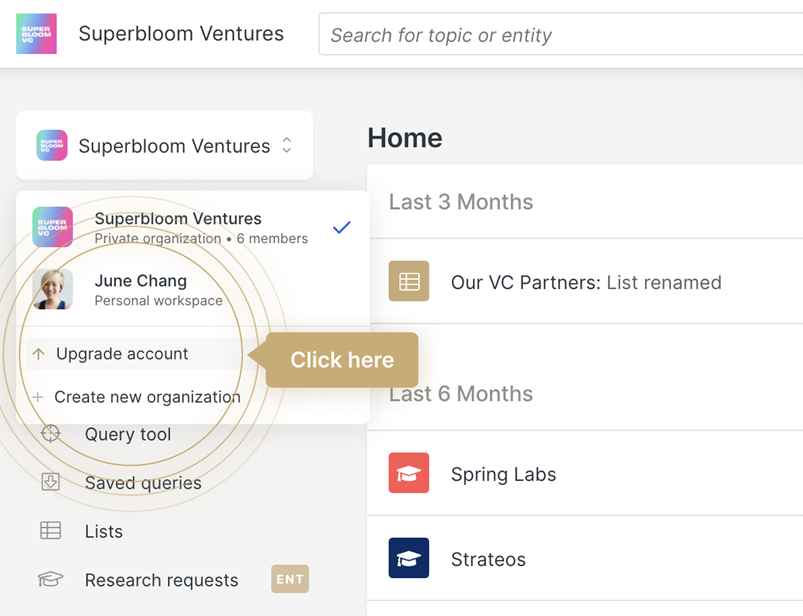The image size is (803, 616).
Task: Switch to June Chang personal workspace
Action: (x=158, y=289)
